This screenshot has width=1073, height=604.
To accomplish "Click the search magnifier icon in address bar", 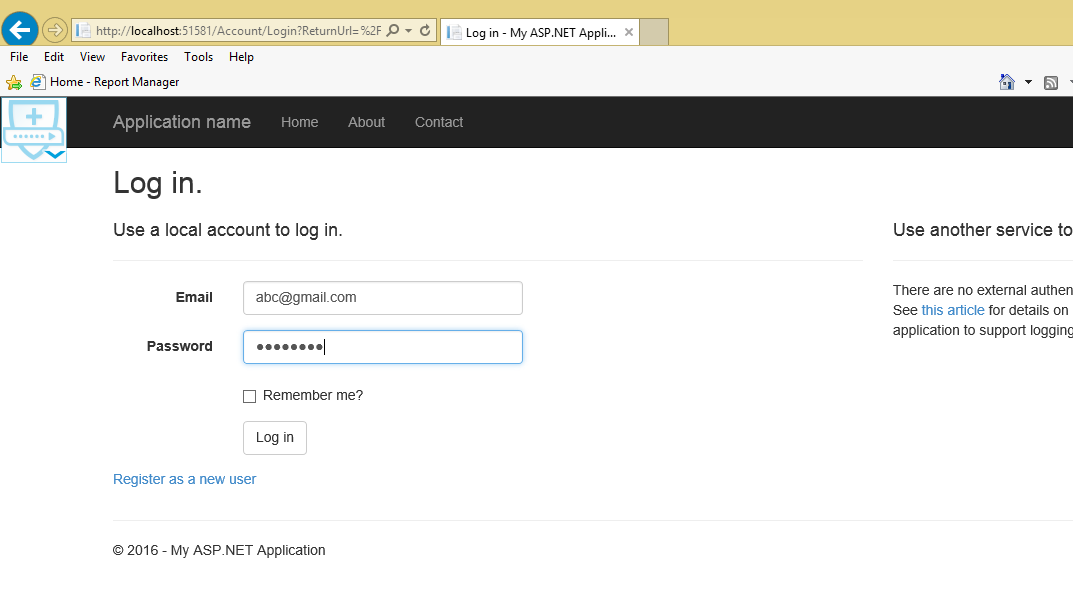I will [393, 31].
